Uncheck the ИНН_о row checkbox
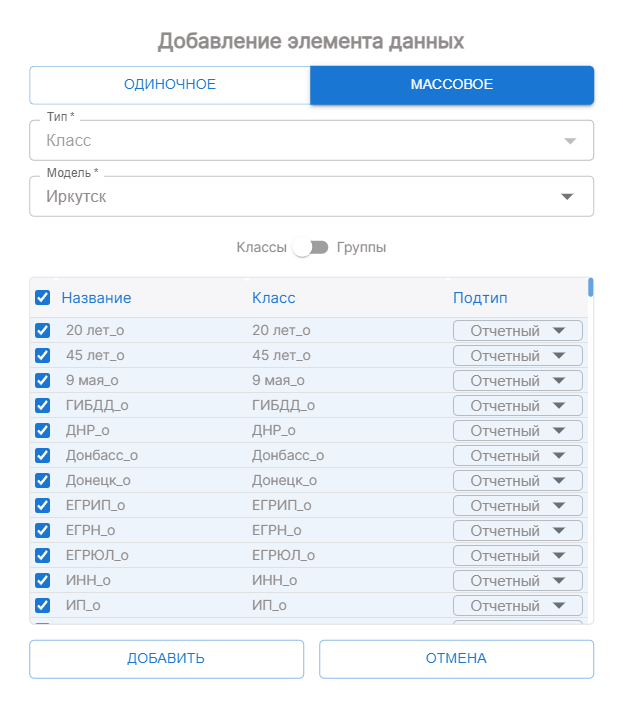 (43, 580)
